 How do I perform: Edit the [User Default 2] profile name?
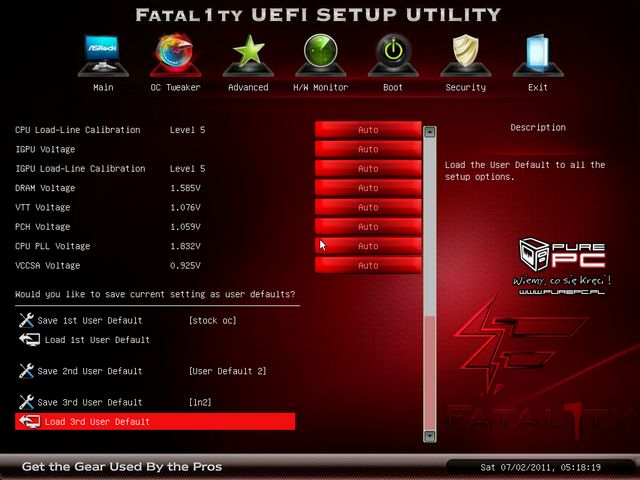tap(227, 371)
